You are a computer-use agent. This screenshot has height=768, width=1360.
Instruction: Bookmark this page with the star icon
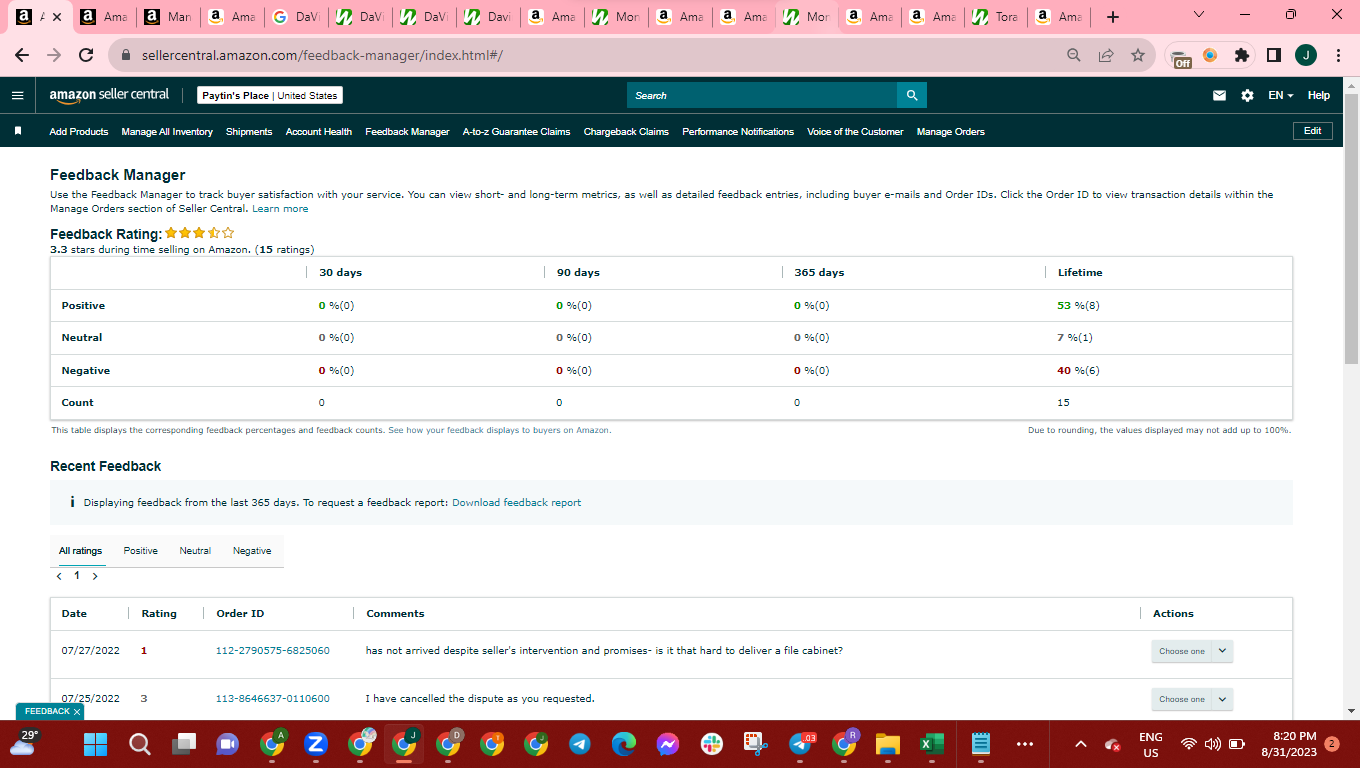click(1138, 55)
